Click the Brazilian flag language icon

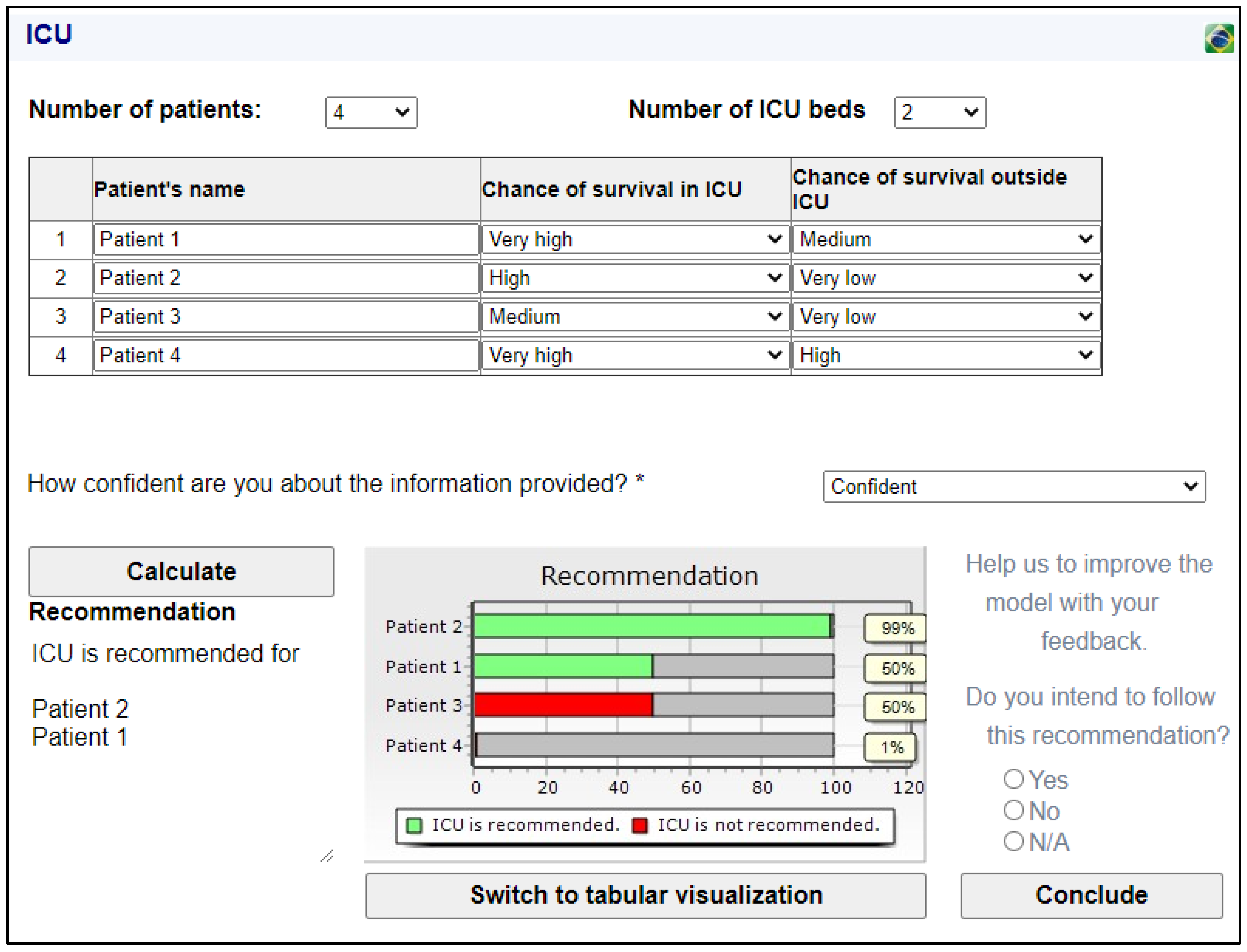point(1218,39)
